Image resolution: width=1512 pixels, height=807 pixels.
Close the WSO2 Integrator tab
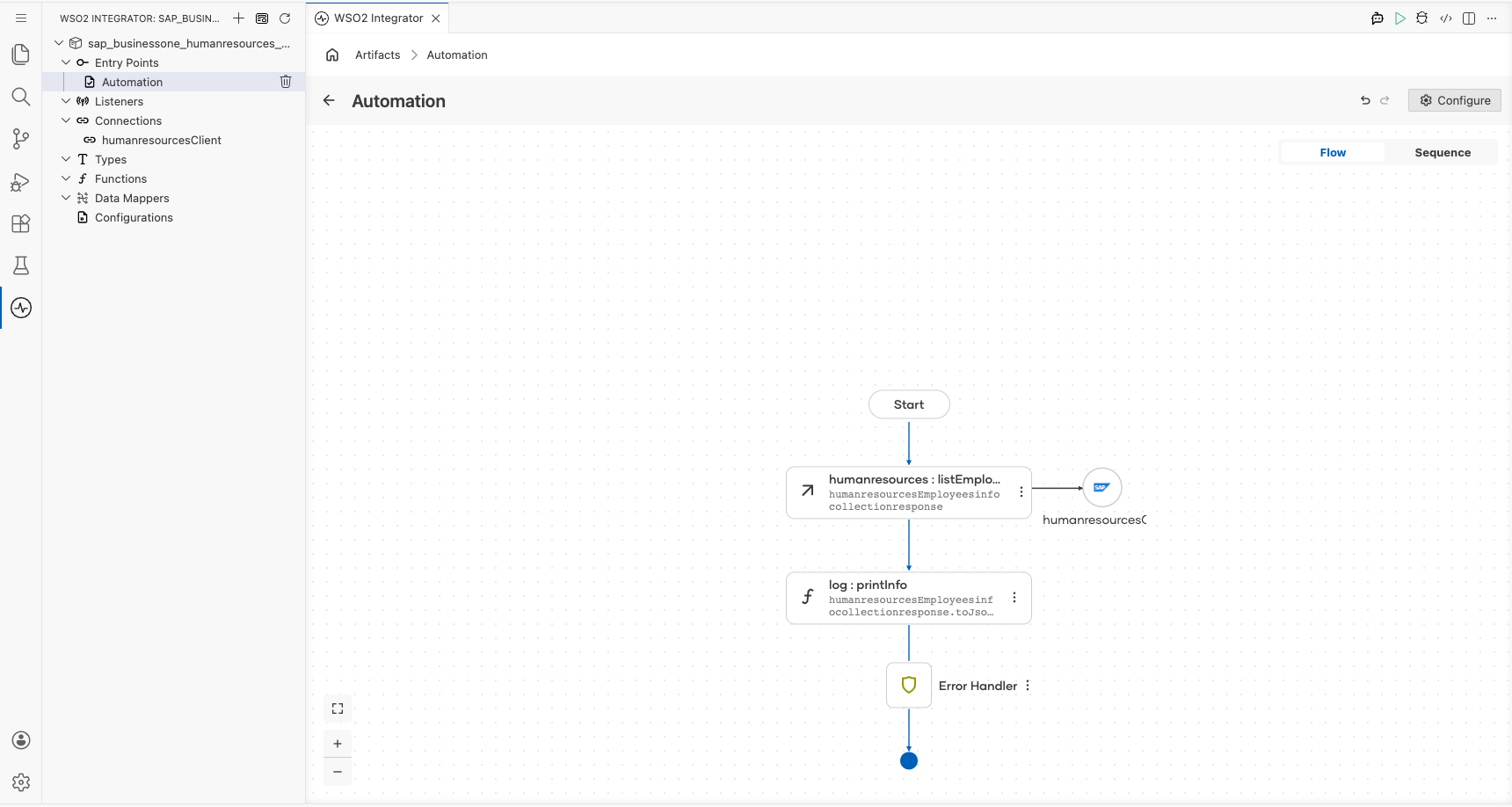pyautogui.click(x=436, y=18)
